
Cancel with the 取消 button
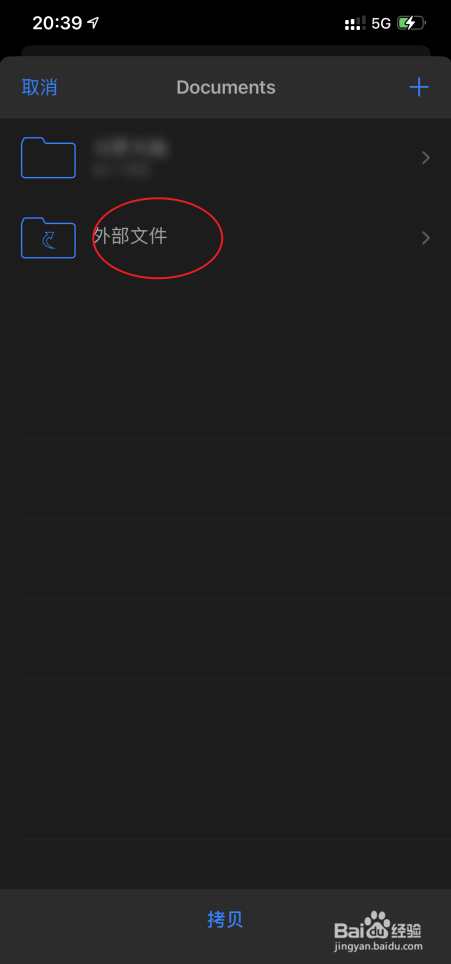click(39, 87)
